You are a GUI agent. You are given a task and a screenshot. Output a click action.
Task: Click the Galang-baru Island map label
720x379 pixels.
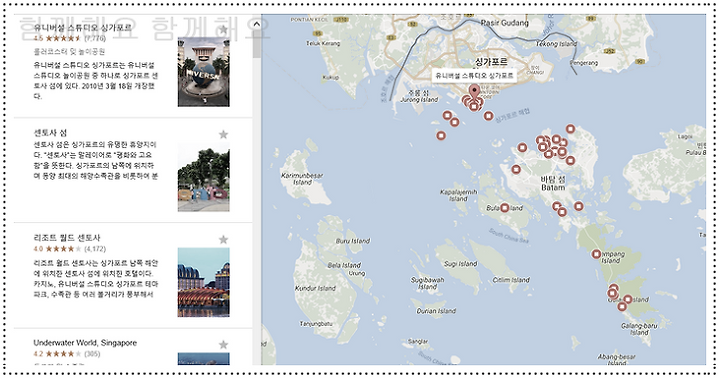click(x=639, y=329)
